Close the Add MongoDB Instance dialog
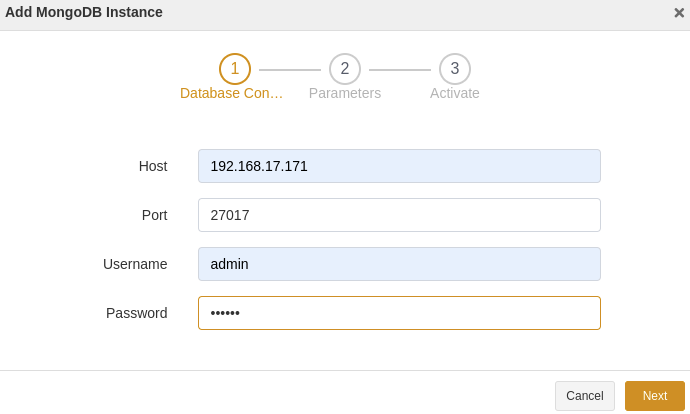Image resolution: width=690 pixels, height=414 pixels. (679, 13)
